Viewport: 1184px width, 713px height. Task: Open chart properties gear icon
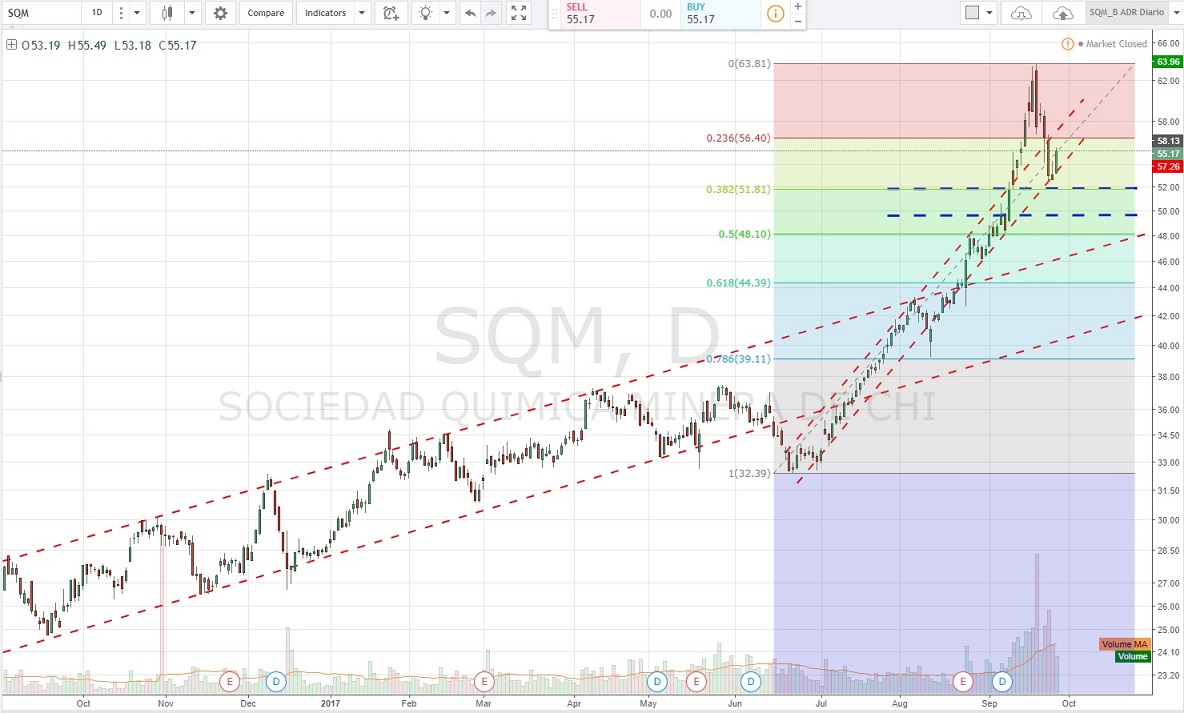[220, 13]
